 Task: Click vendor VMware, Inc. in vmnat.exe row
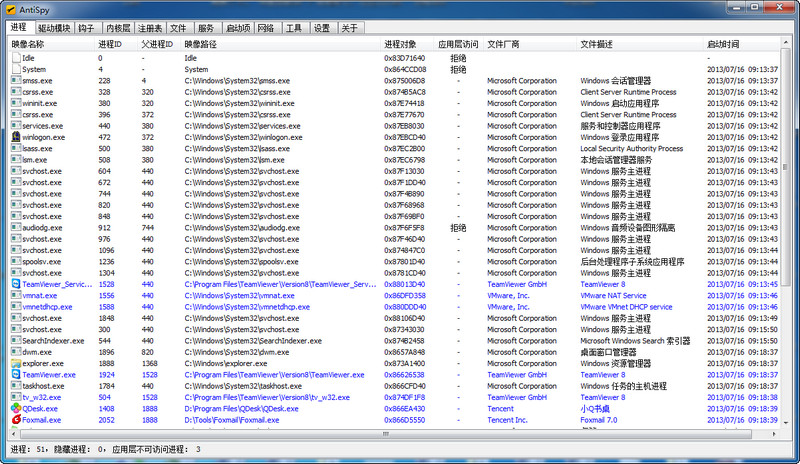[x=509, y=296]
